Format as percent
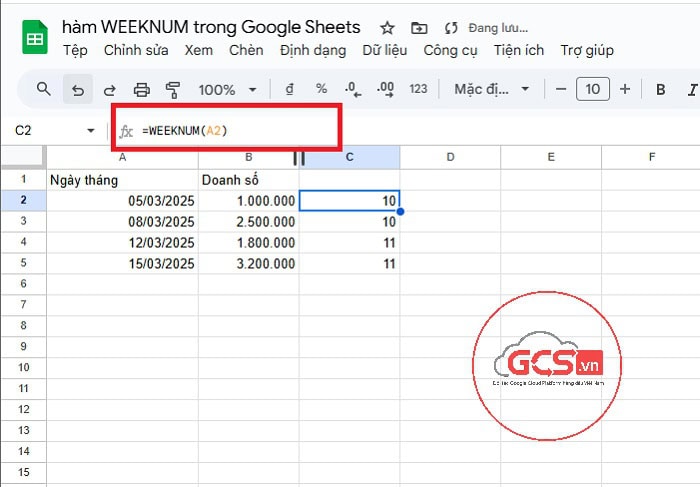Screen dimensions: 700x487 point(321,89)
